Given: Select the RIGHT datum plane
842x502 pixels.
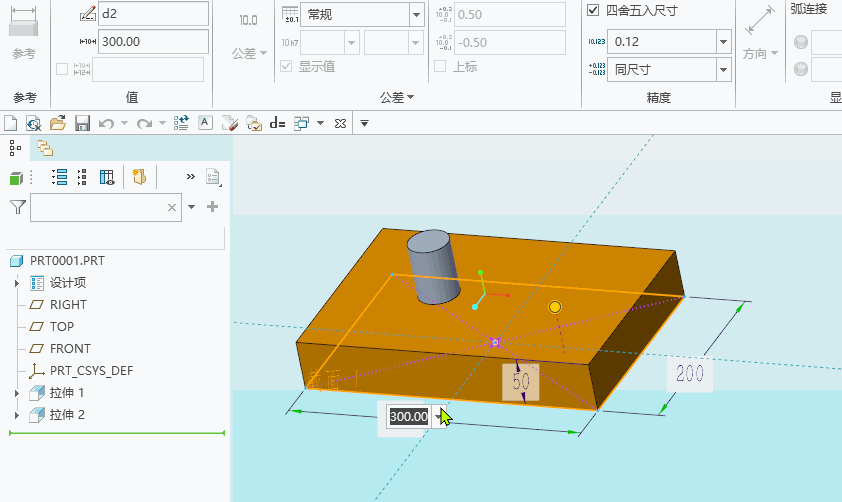Looking at the screenshot, I should point(68,305).
